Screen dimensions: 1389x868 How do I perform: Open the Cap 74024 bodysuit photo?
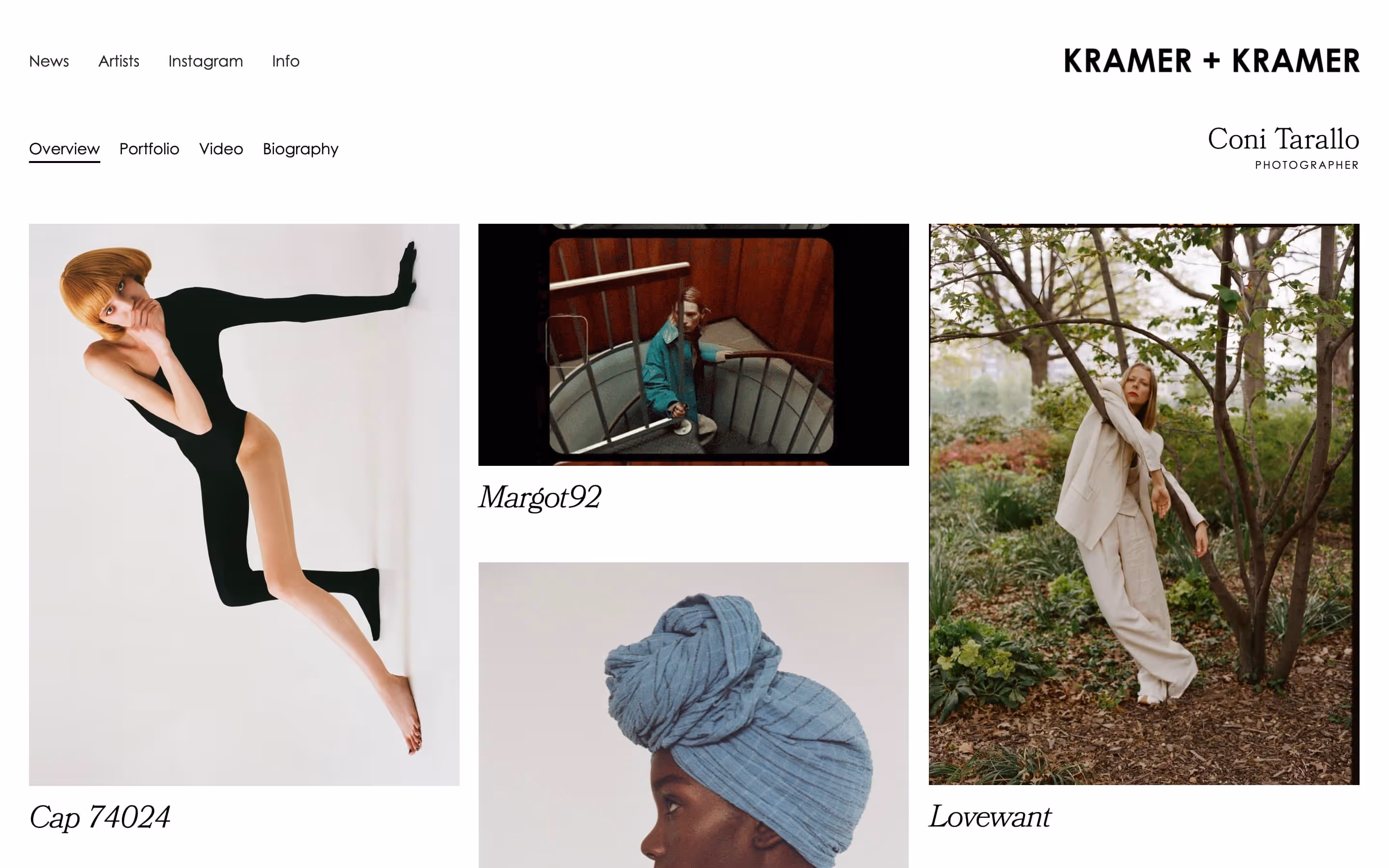coord(244,504)
